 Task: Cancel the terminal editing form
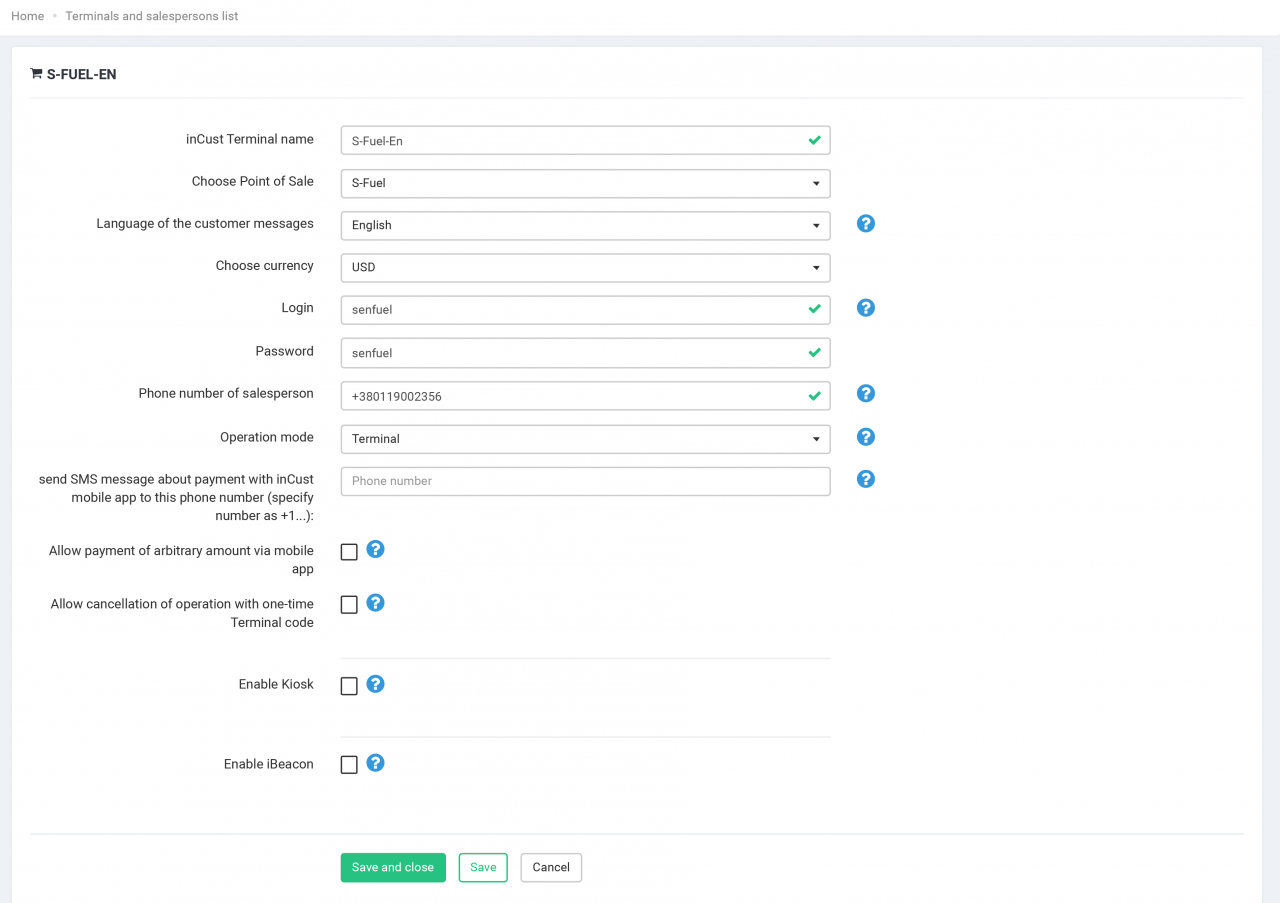550,867
